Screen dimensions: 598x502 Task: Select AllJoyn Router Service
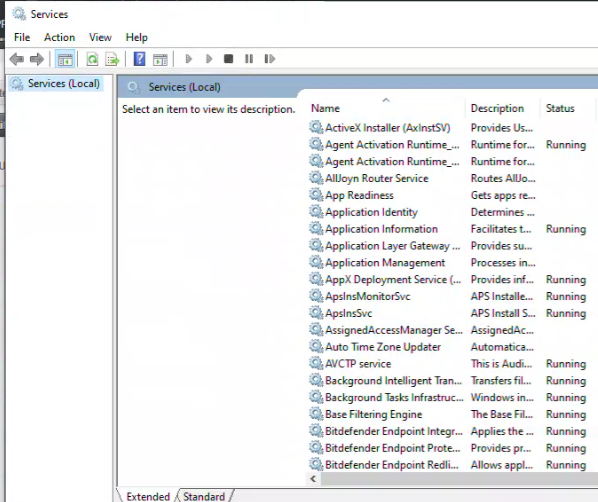[x=376, y=179]
